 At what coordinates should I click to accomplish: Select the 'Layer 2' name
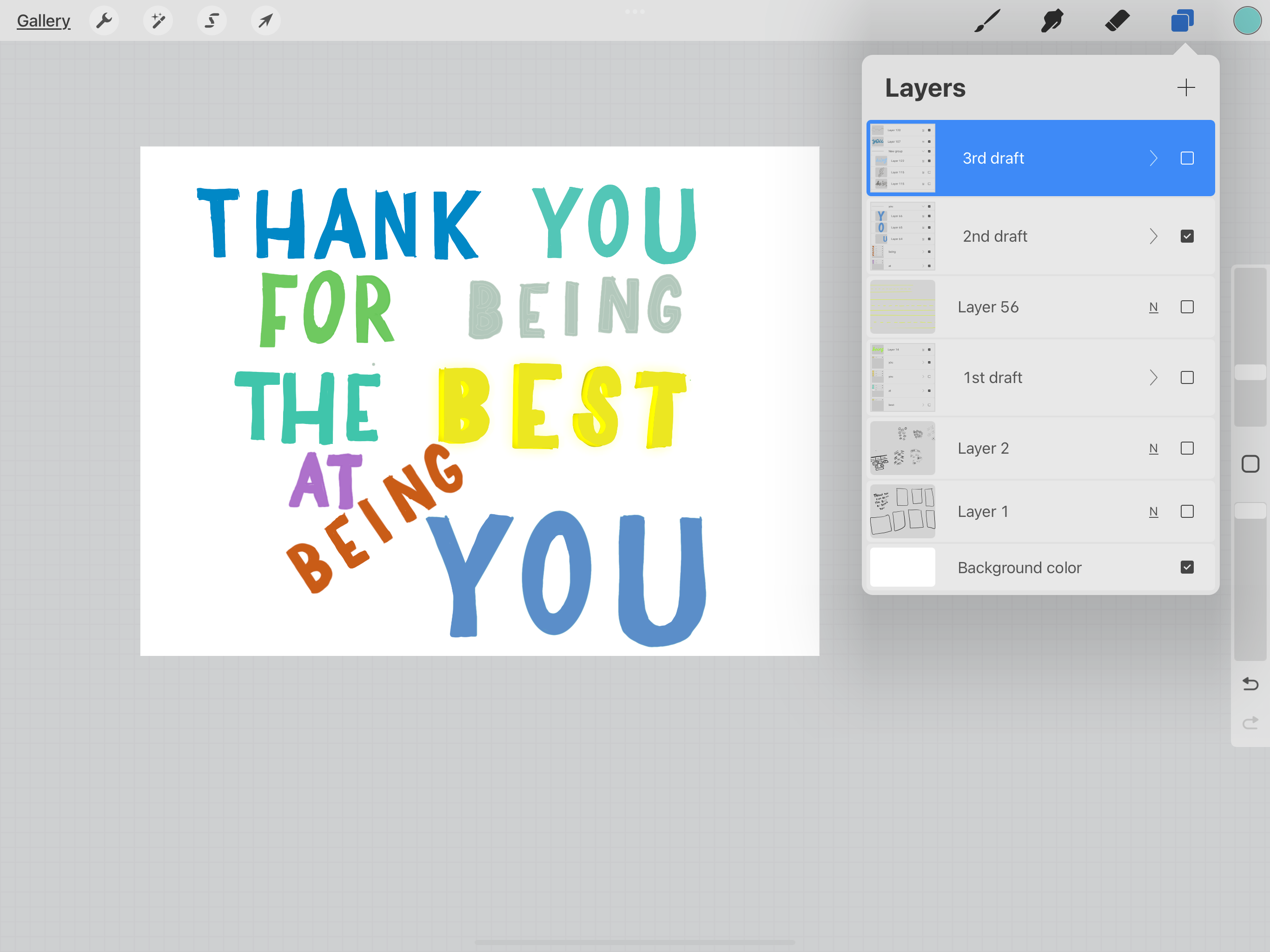point(983,449)
